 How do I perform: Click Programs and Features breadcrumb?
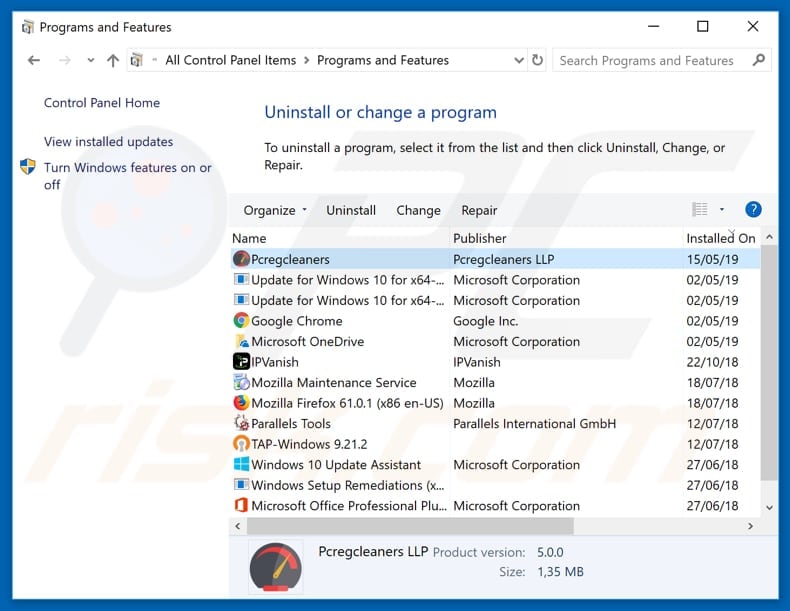(383, 60)
